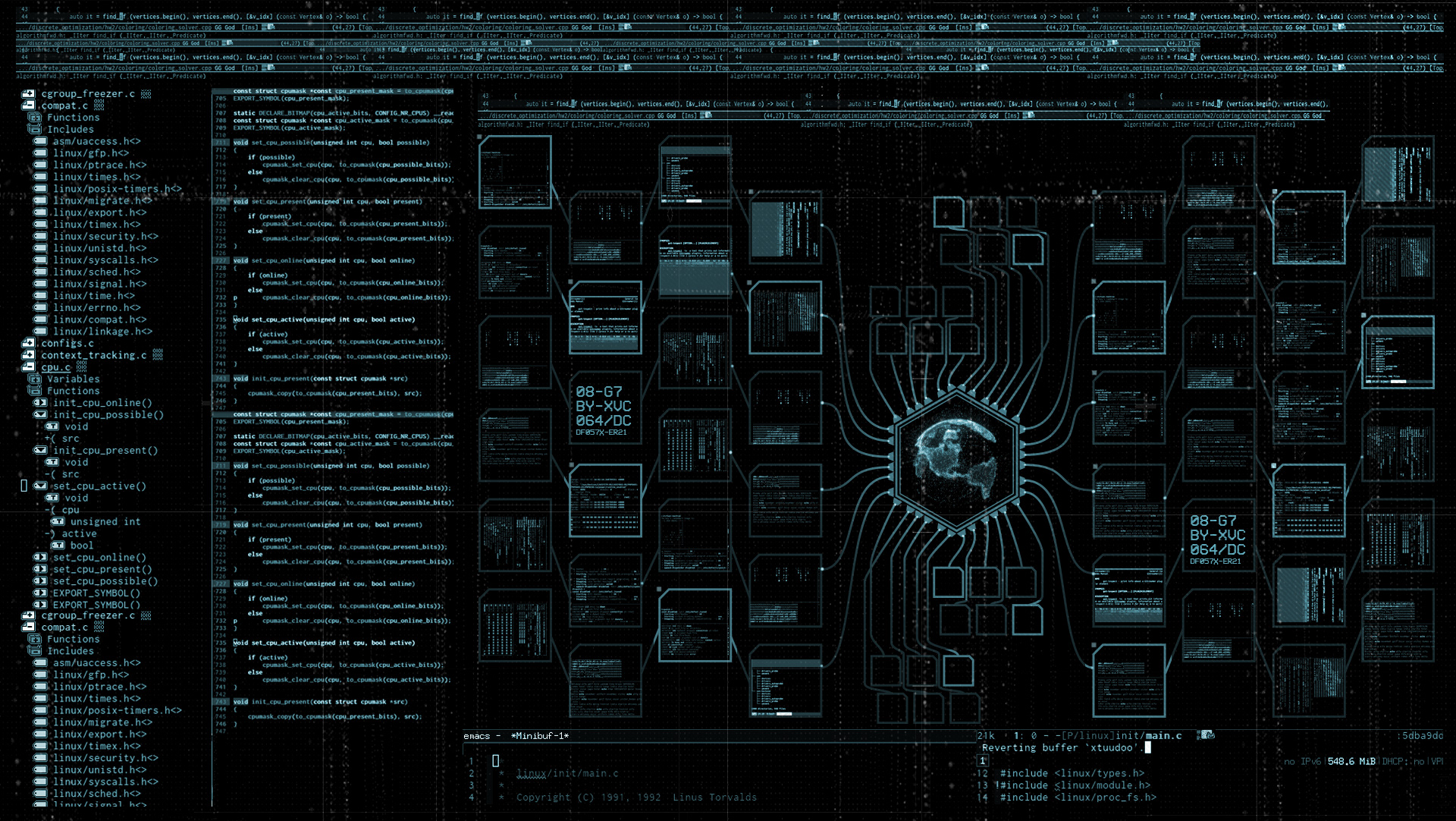Click the Variables group icon under cpu.c
1456x821 pixels.
point(35,379)
